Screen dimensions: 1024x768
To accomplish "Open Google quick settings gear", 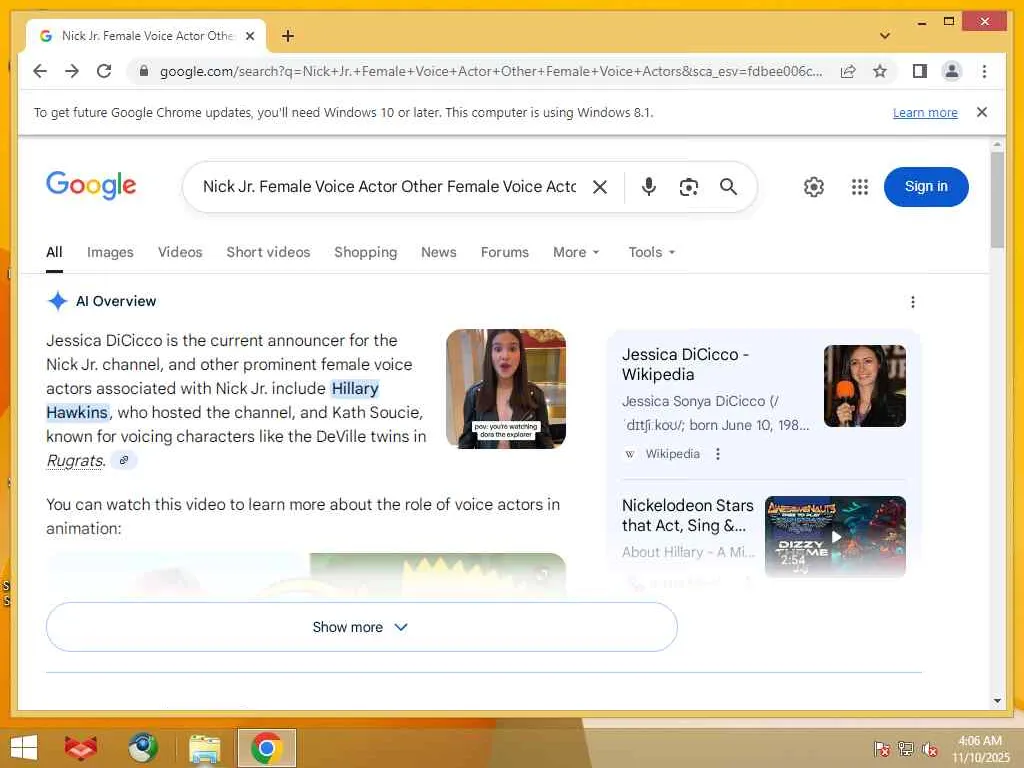I will pyautogui.click(x=814, y=187).
